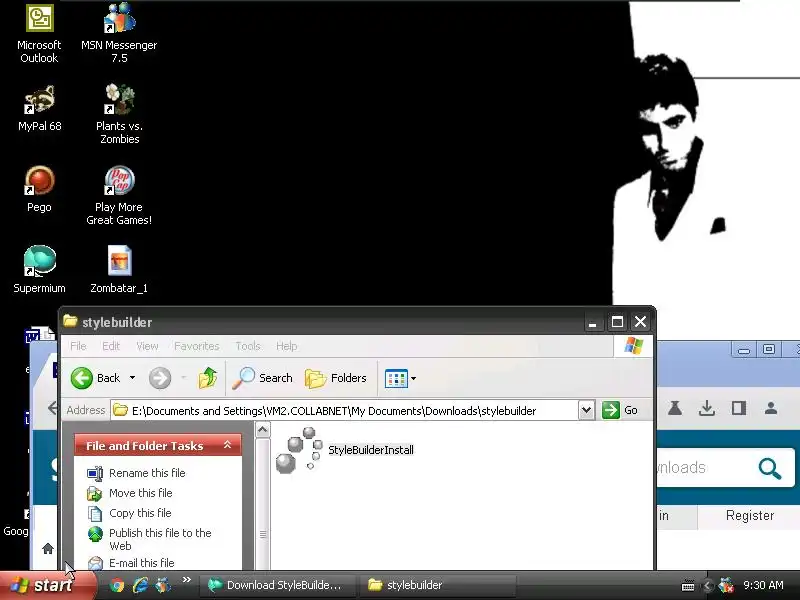Click scroll up arrow of task pane
The width and height of the screenshot is (800, 600).
click(262, 430)
